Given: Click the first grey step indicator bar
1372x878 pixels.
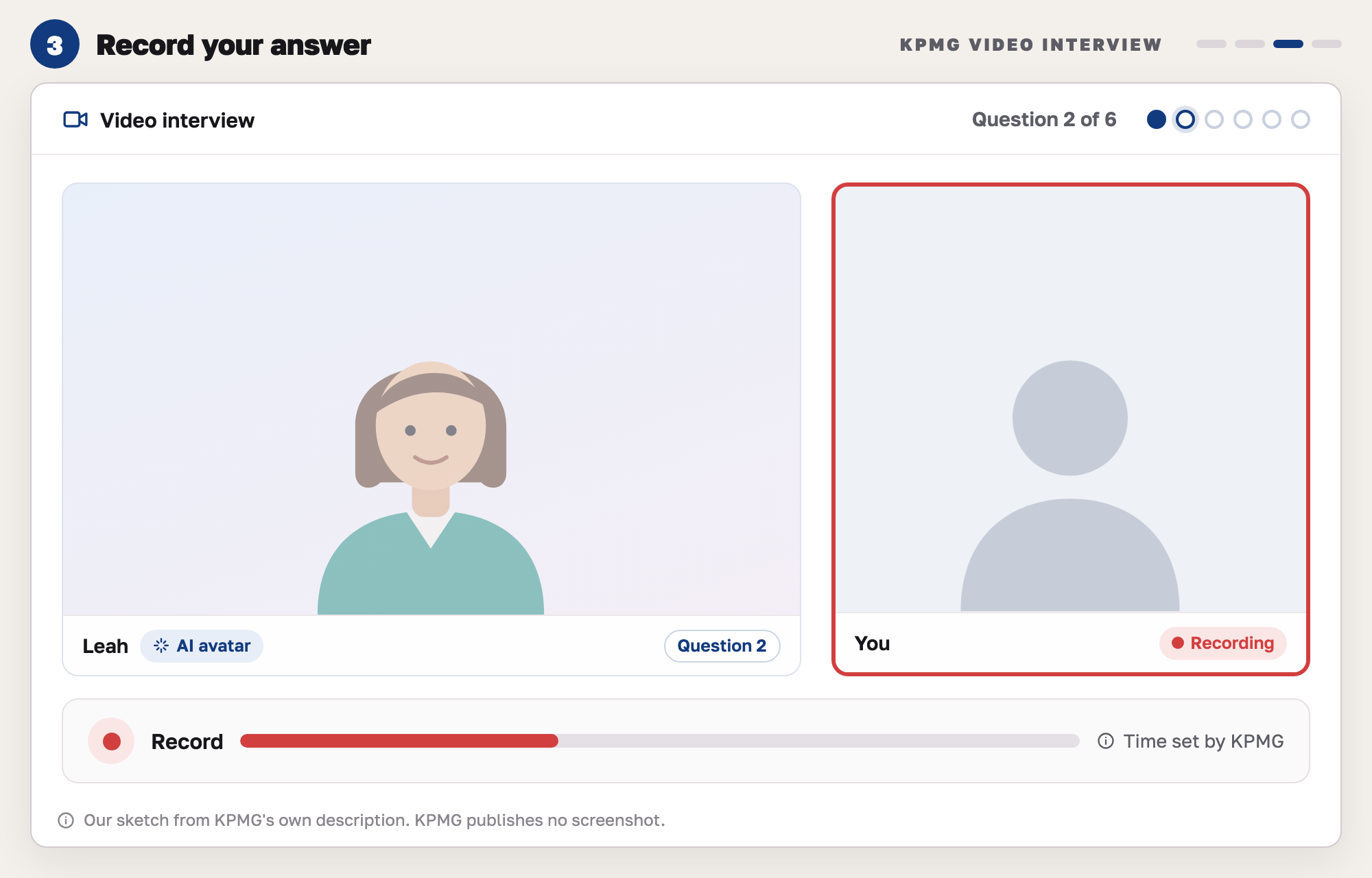Looking at the screenshot, I should coord(1211,44).
